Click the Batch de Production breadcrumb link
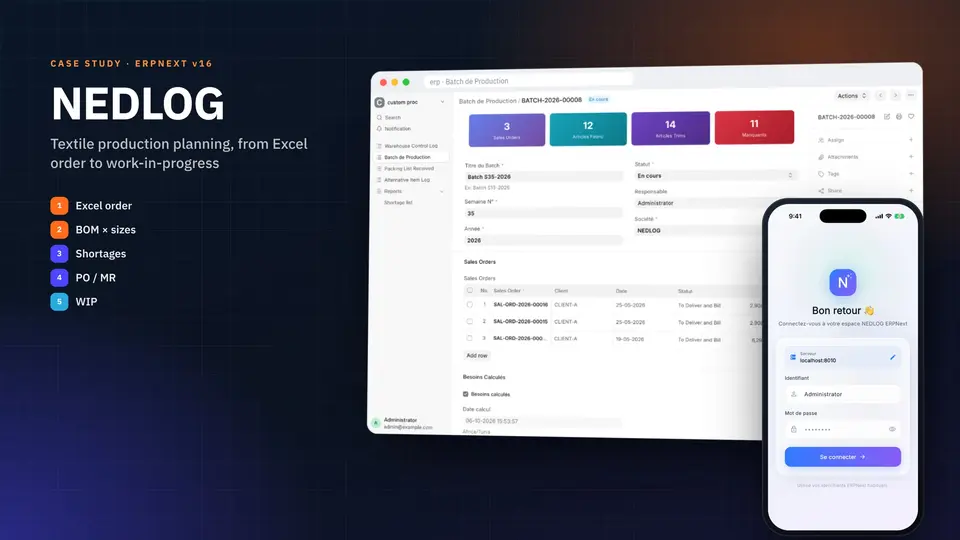The height and width of the screenshot is (540, 960). pos(487,101)
